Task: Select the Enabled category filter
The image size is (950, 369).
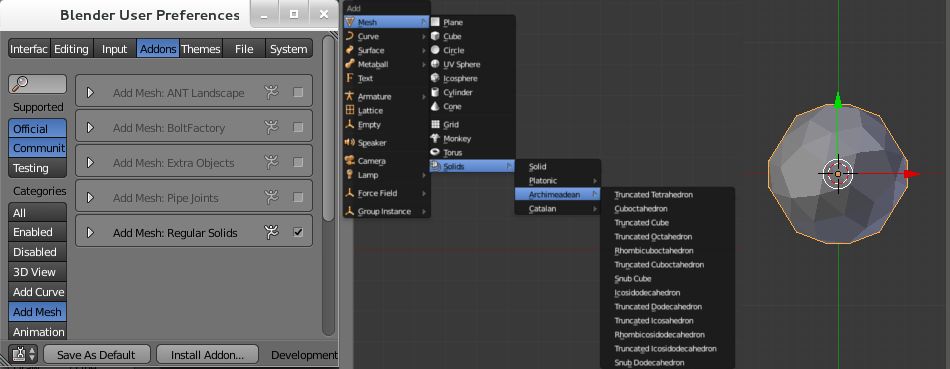Action: [38, 232]
